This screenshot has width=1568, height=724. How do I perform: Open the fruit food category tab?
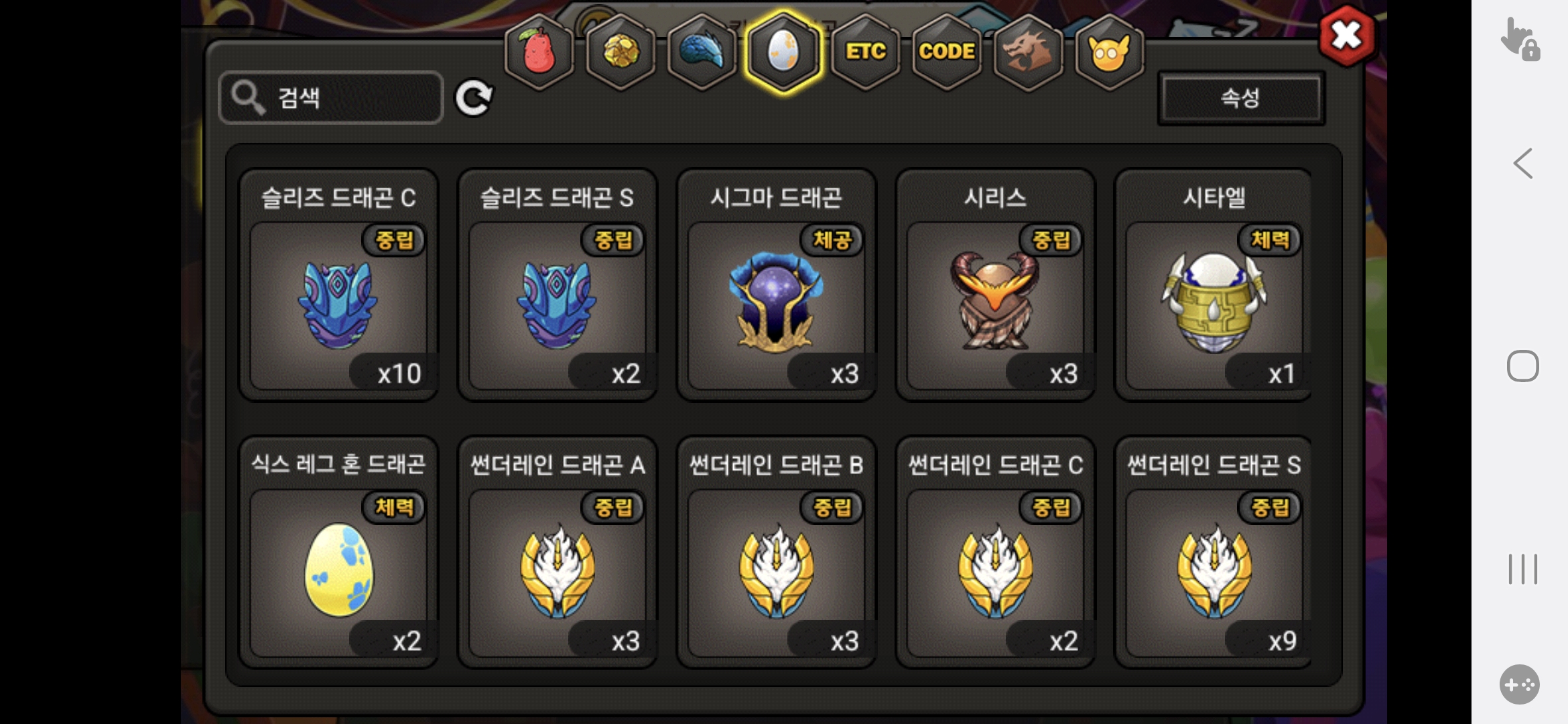tap(539, 52)
